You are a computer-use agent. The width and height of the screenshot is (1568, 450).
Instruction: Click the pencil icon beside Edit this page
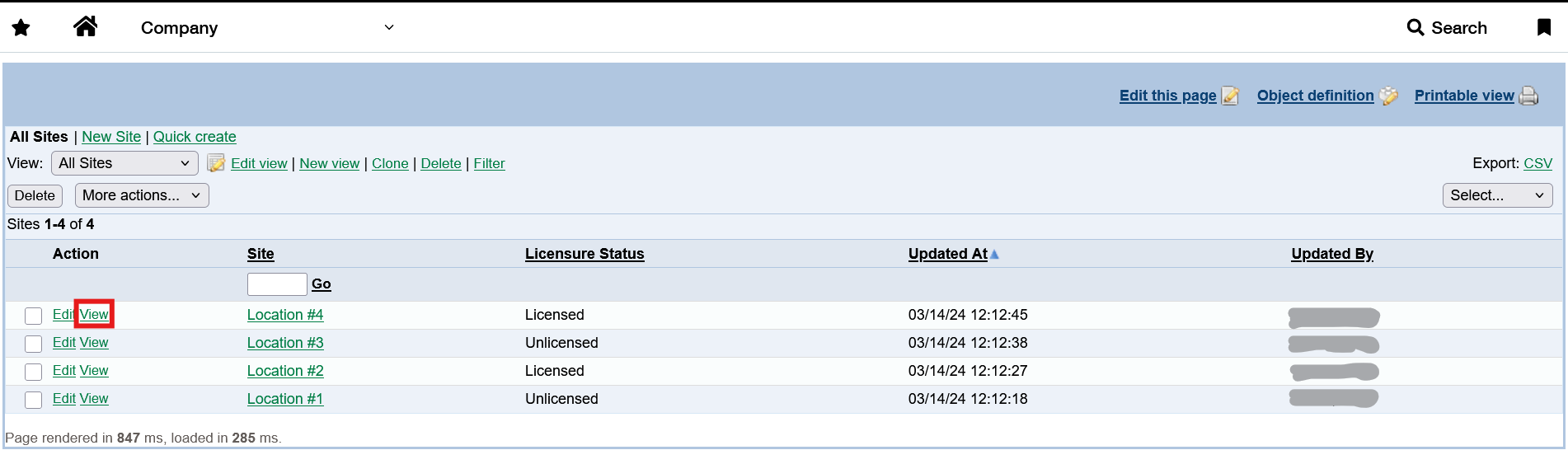(1230, 96)
